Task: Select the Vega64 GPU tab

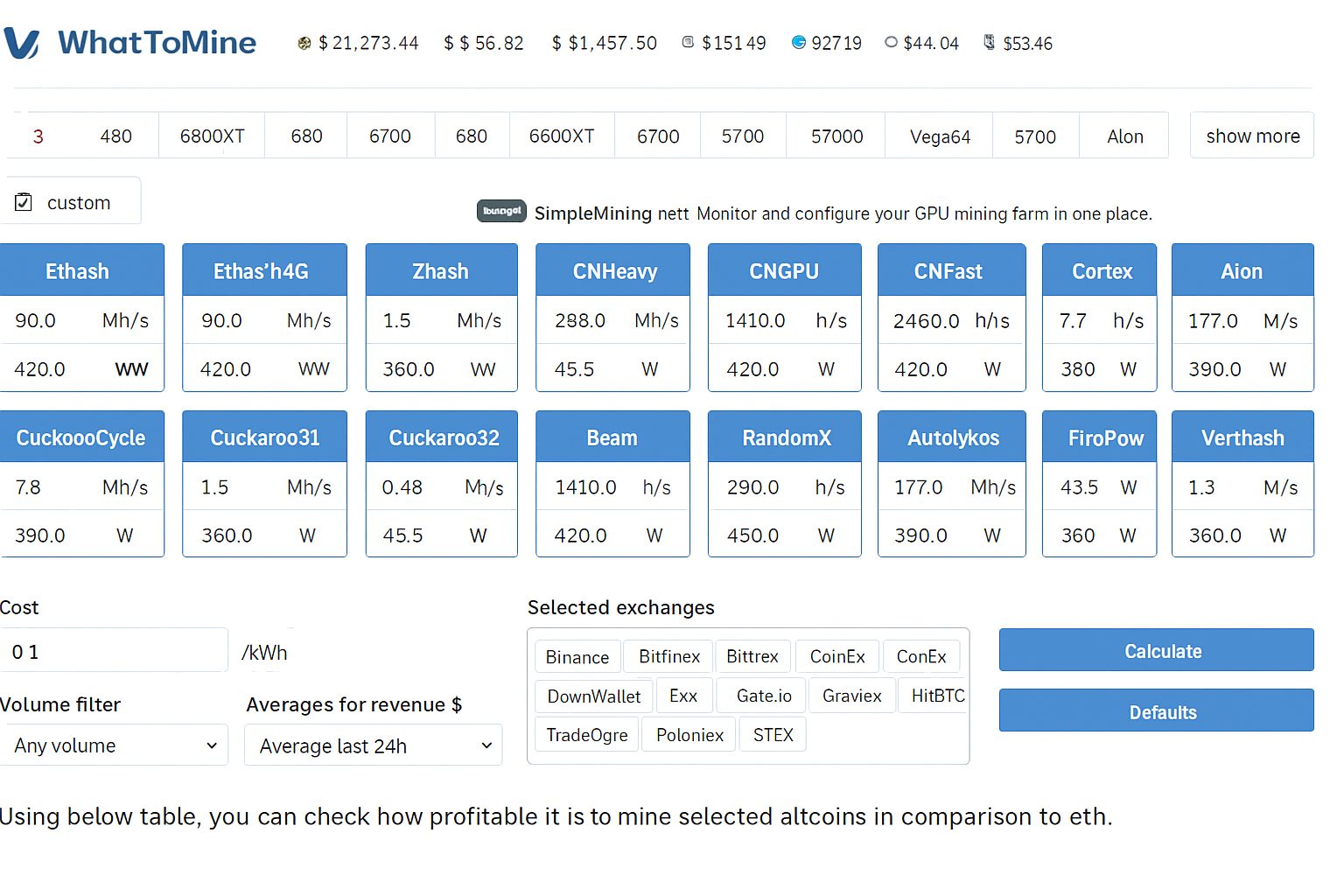Action: [939, 136]
